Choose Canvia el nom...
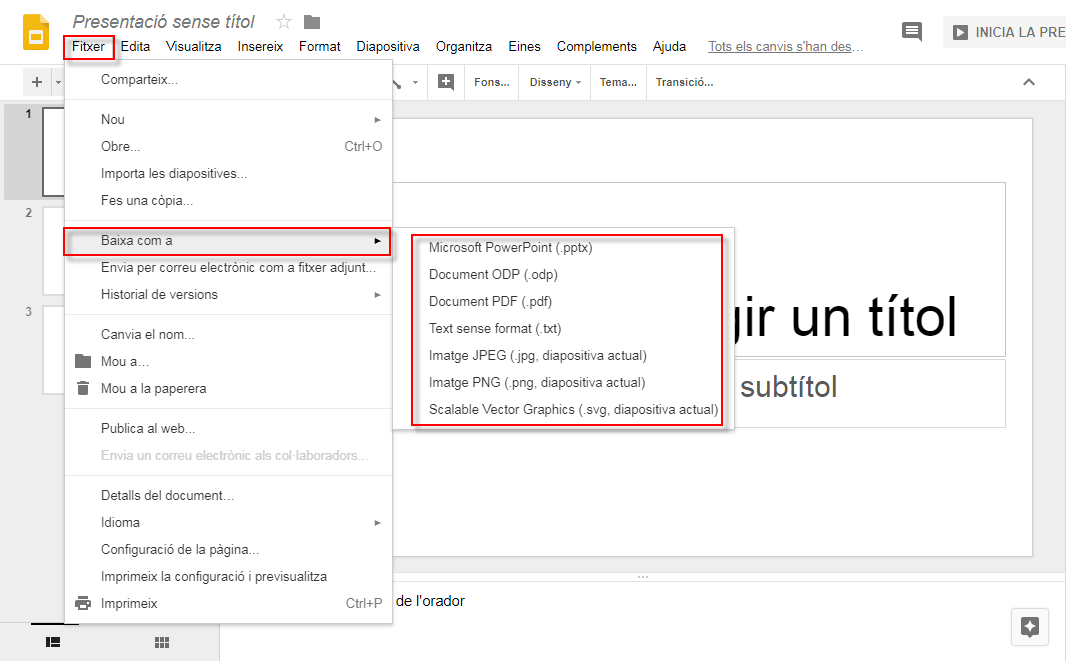The image size is (1066, 661). (x=228, y=334)
